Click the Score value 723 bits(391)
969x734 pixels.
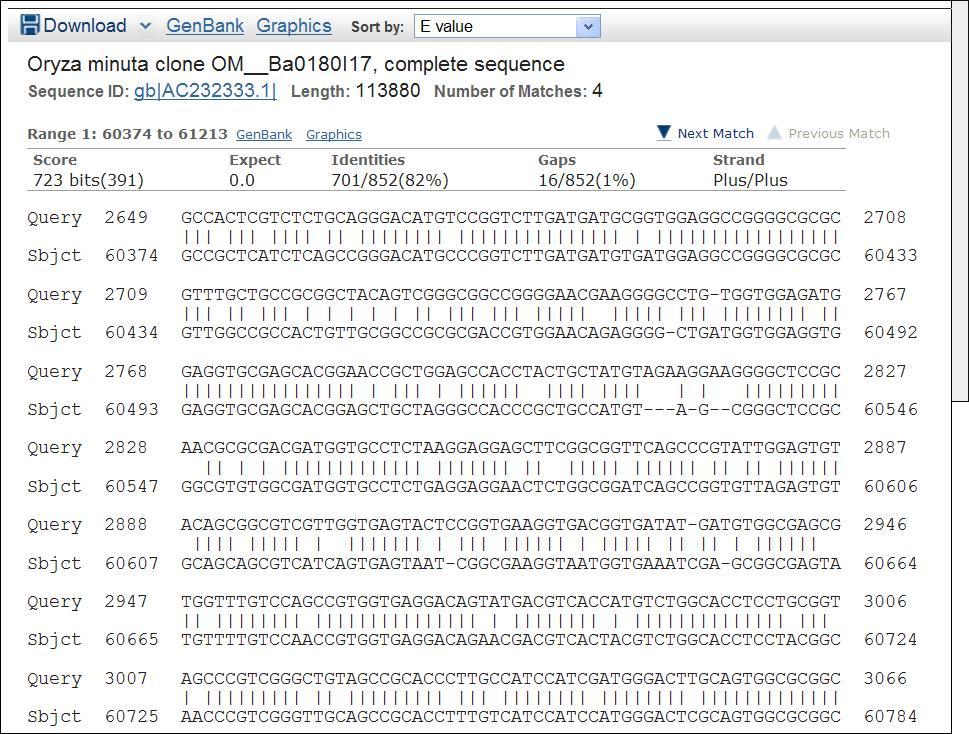pos(88,180)
